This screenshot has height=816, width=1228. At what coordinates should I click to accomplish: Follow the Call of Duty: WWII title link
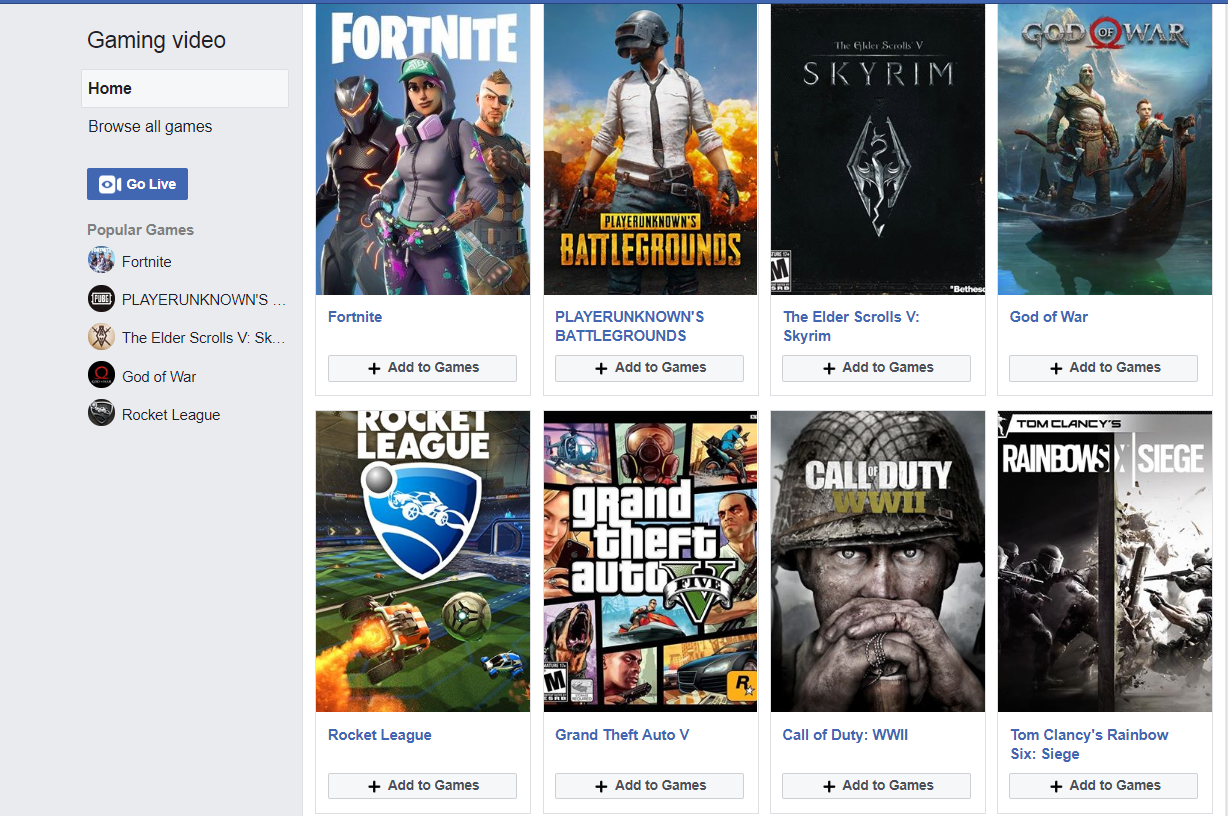(x=845, y=735)
